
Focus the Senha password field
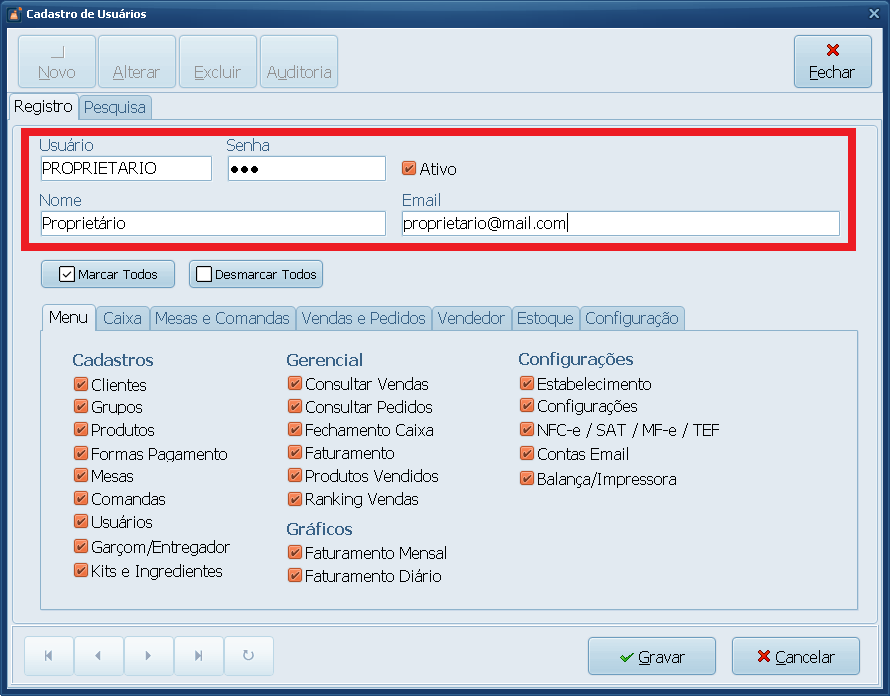coord(306,168)
